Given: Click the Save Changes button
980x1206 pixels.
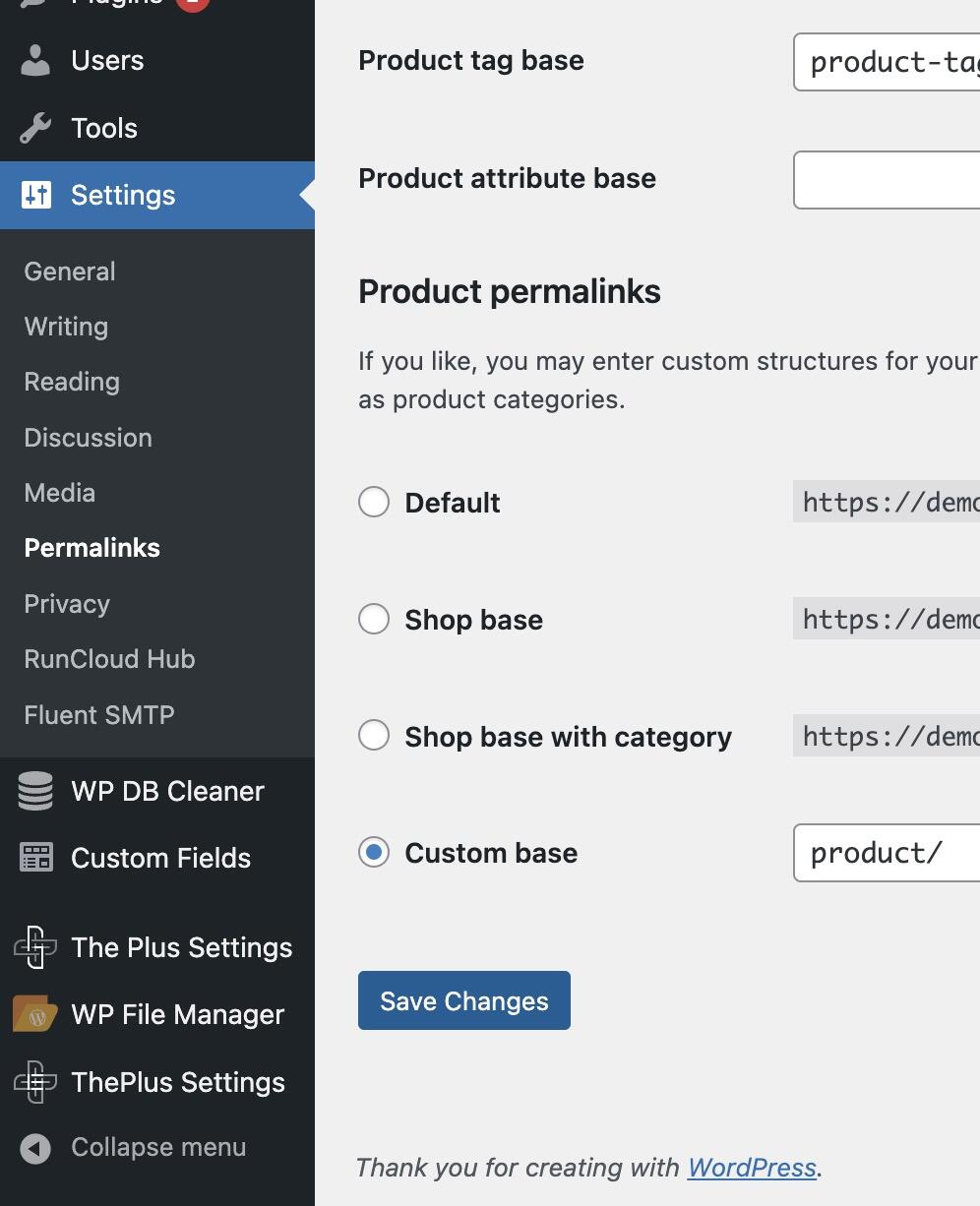Looking at the screenshot, I should coord(463,1000).
